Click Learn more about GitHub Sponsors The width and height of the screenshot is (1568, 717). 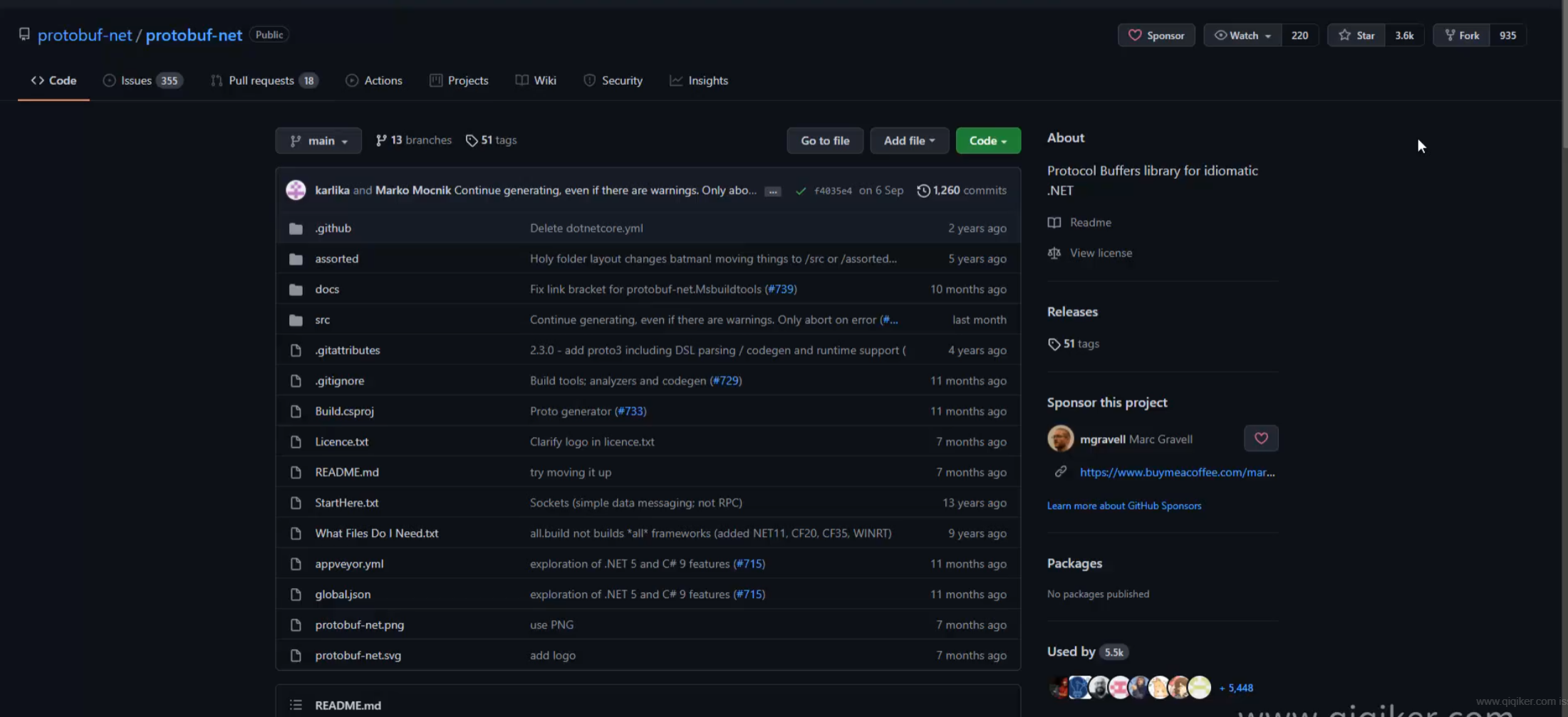pos(1123,506)
